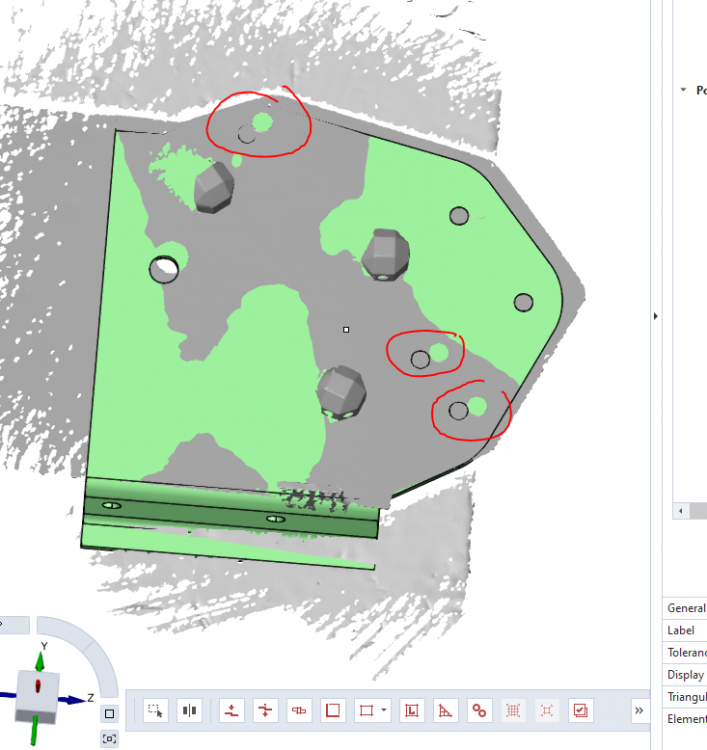Click the mirror/split view toolbar icon

pyautogui.click(x=189, y=711)
